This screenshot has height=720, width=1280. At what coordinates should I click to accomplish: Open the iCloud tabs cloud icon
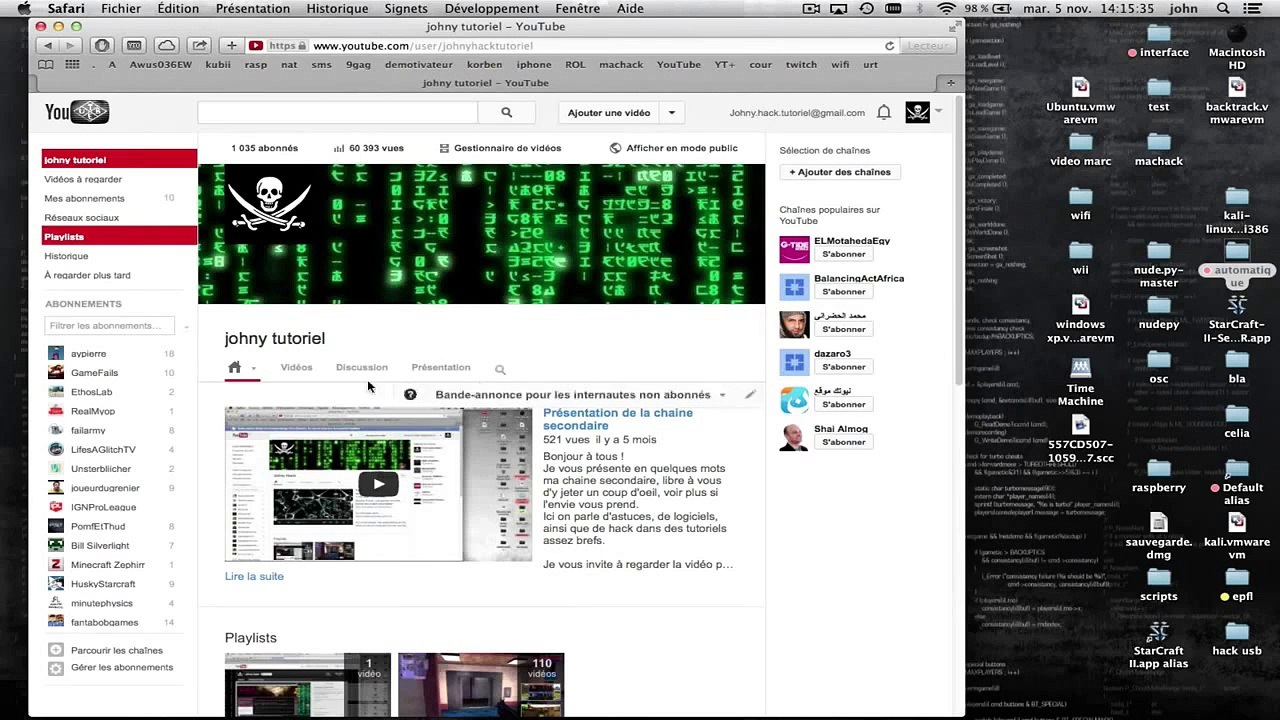tap(167, 46)
